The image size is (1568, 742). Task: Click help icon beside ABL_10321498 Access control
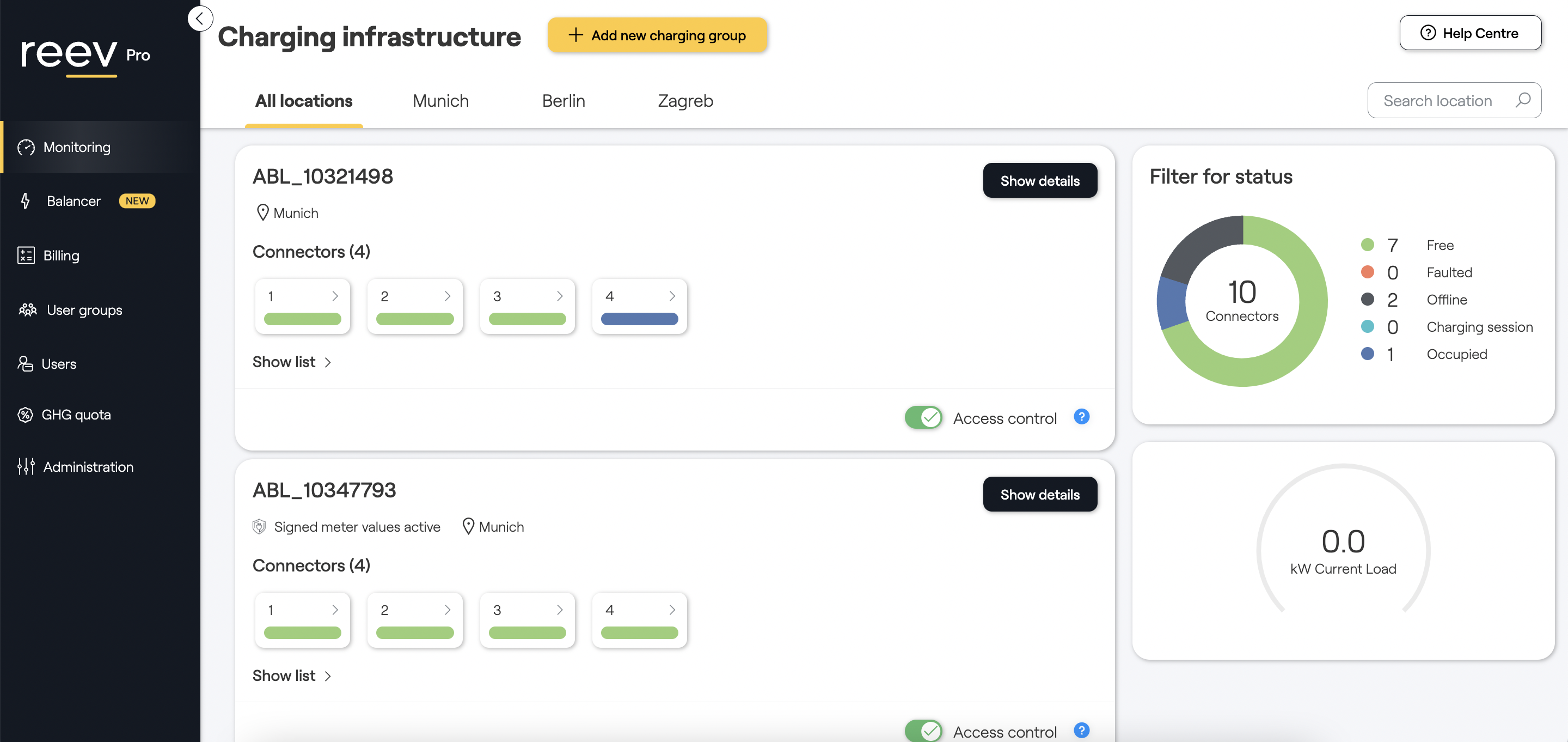[x=1081, y=417]
